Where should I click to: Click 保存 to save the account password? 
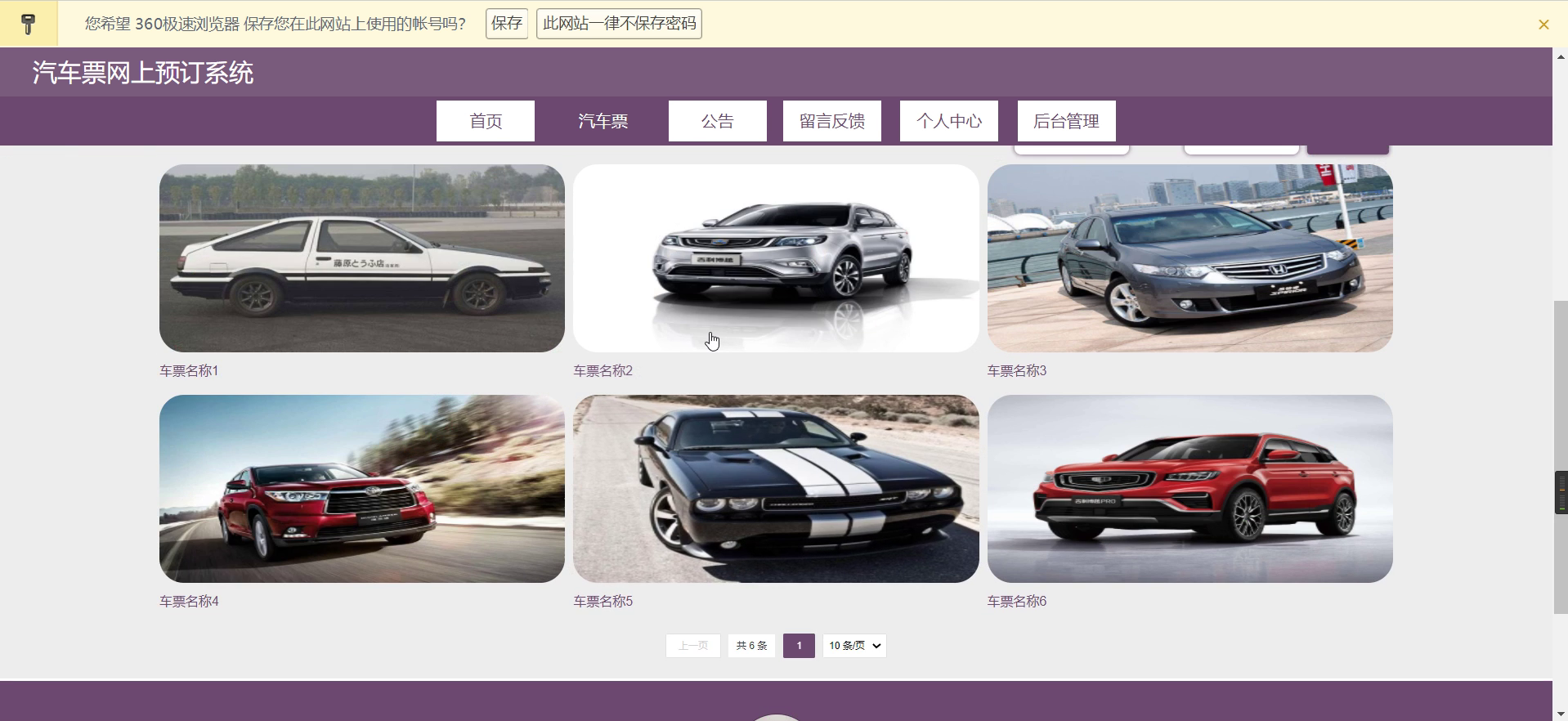click(x=507, y=24)
